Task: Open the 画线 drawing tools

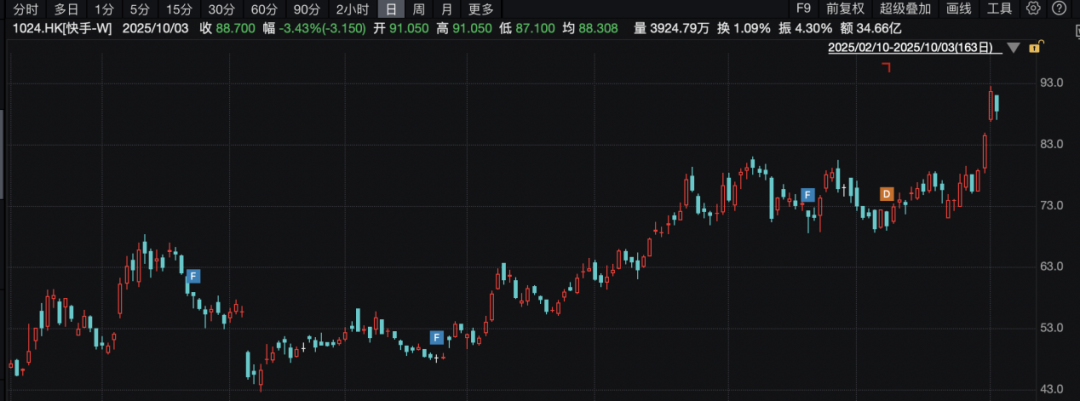Action: (x=959, y=8)
